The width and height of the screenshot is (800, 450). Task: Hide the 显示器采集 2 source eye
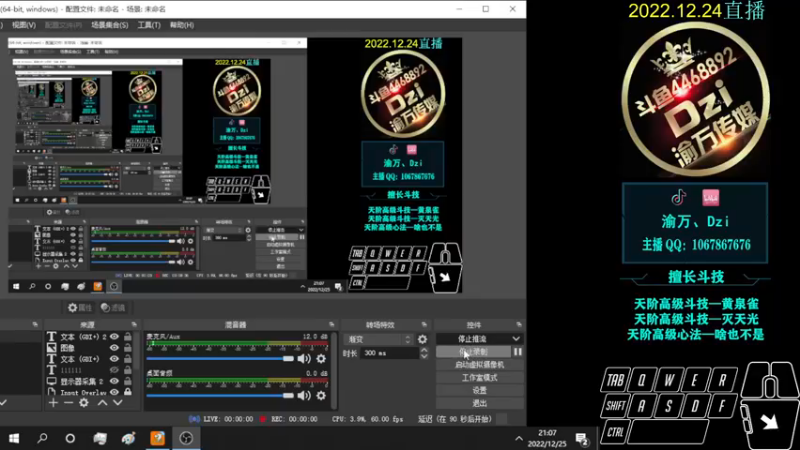114,381
